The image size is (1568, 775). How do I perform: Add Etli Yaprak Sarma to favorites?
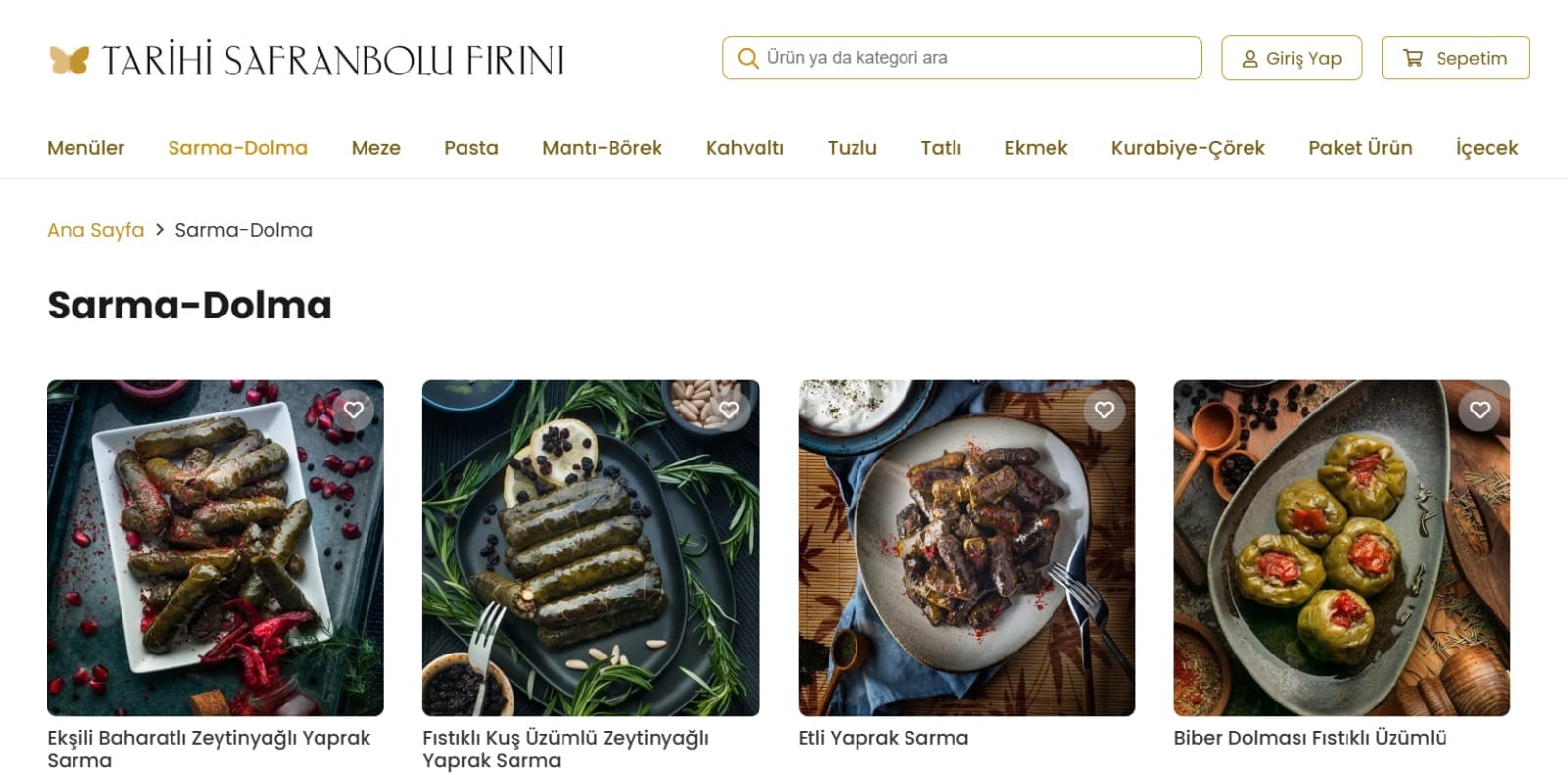point(1104,411)
